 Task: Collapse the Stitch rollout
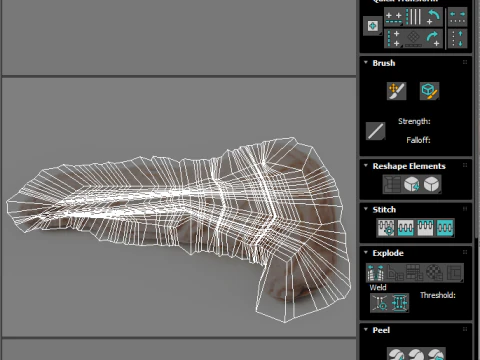tap(366, 209)
